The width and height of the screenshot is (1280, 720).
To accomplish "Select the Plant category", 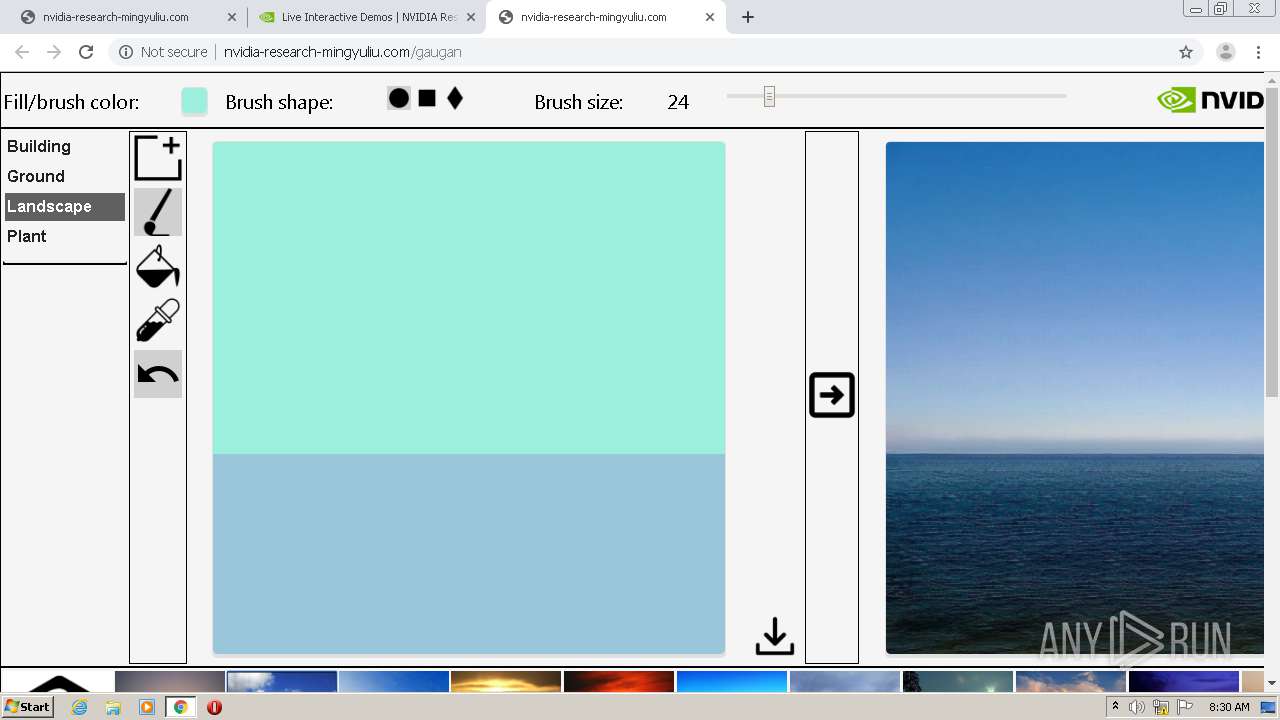I will tap(65, 236).
